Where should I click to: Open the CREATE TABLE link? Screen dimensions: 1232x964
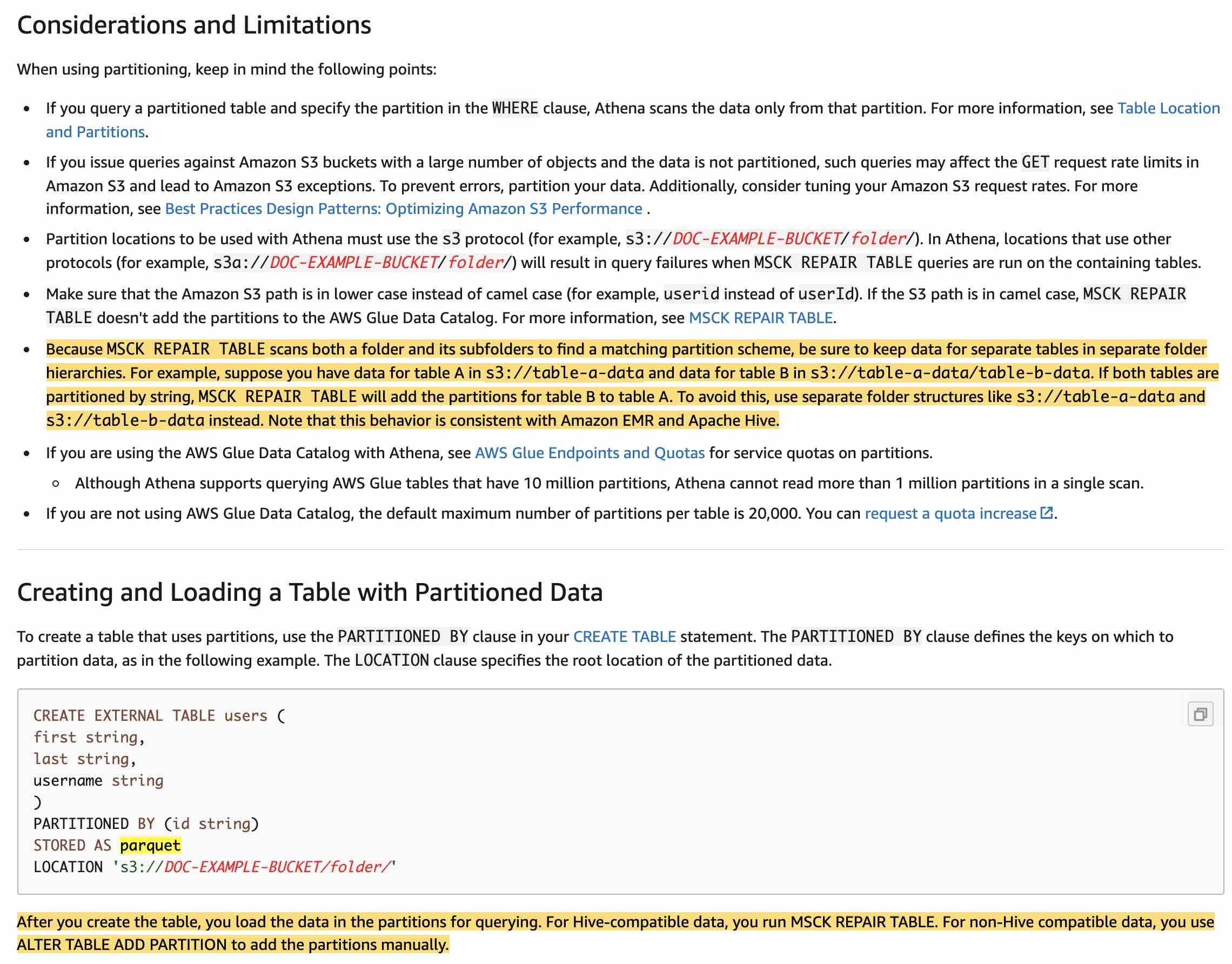pos(624,637)
